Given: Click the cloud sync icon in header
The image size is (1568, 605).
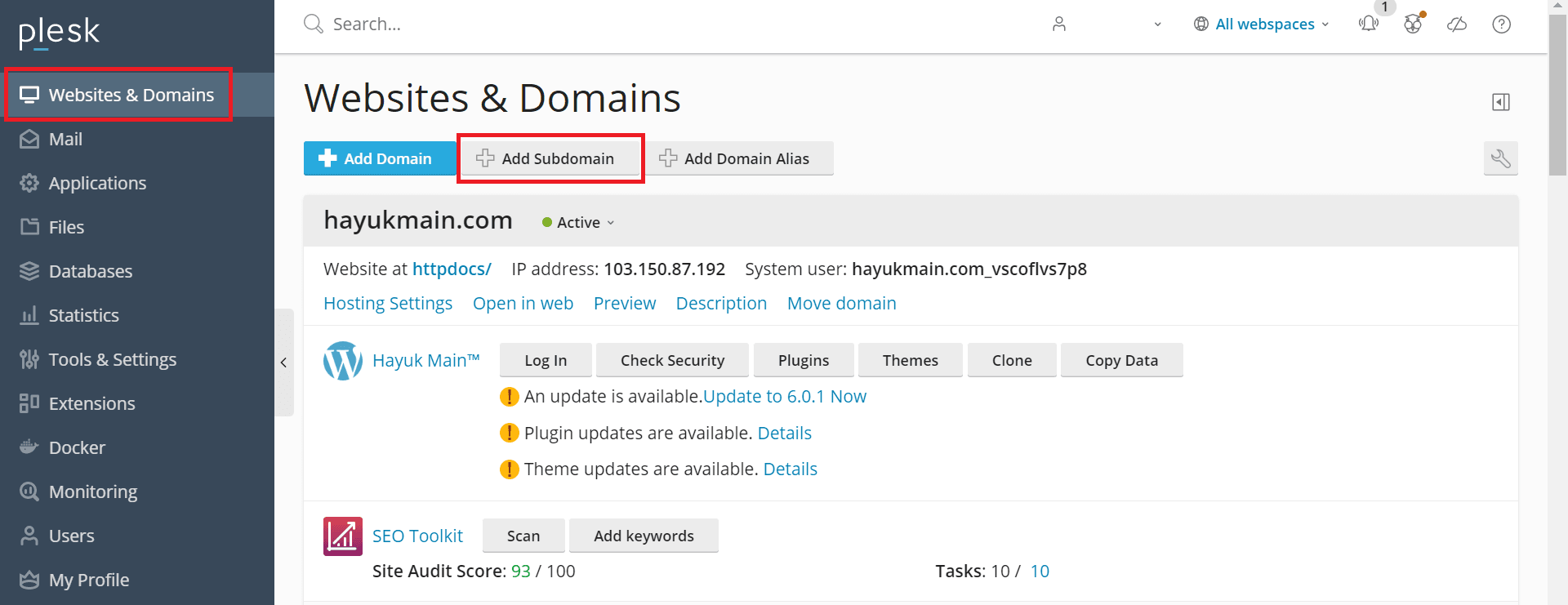Looking at the screenshot, I should (x=1457, y=24).
